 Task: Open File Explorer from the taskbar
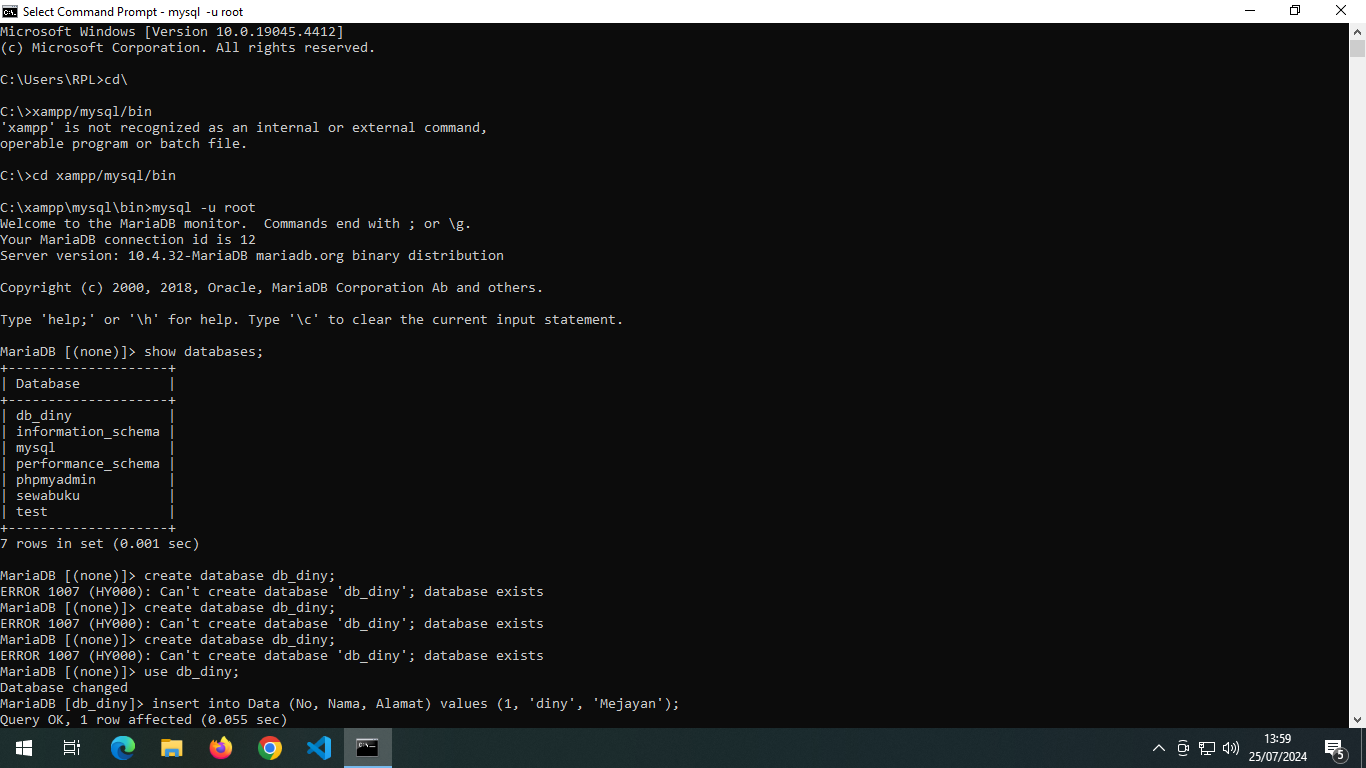(172, 748)
